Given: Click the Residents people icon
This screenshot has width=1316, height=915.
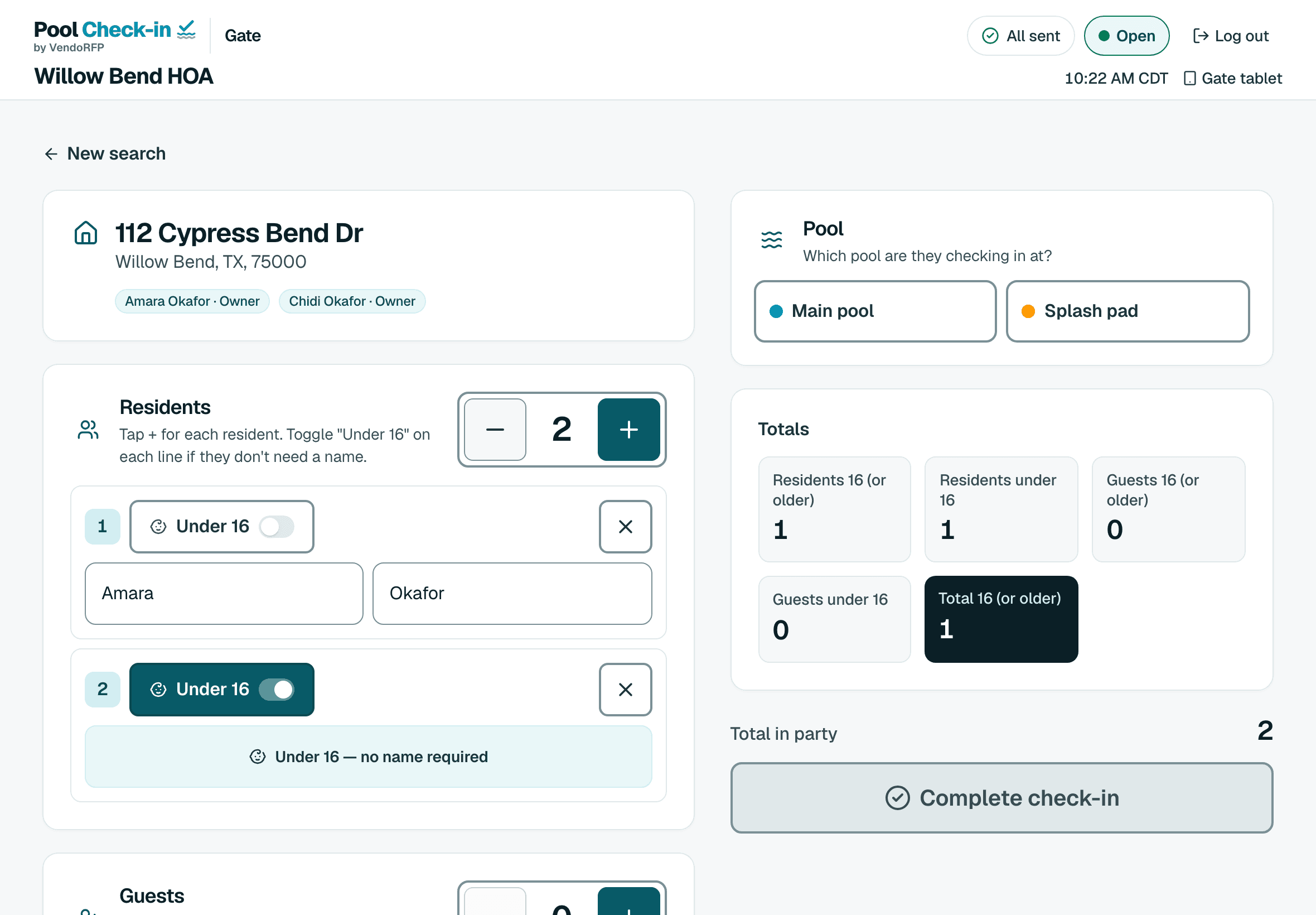Looking at the screenshot, I should pyautogui.click(x=88, y=430).
